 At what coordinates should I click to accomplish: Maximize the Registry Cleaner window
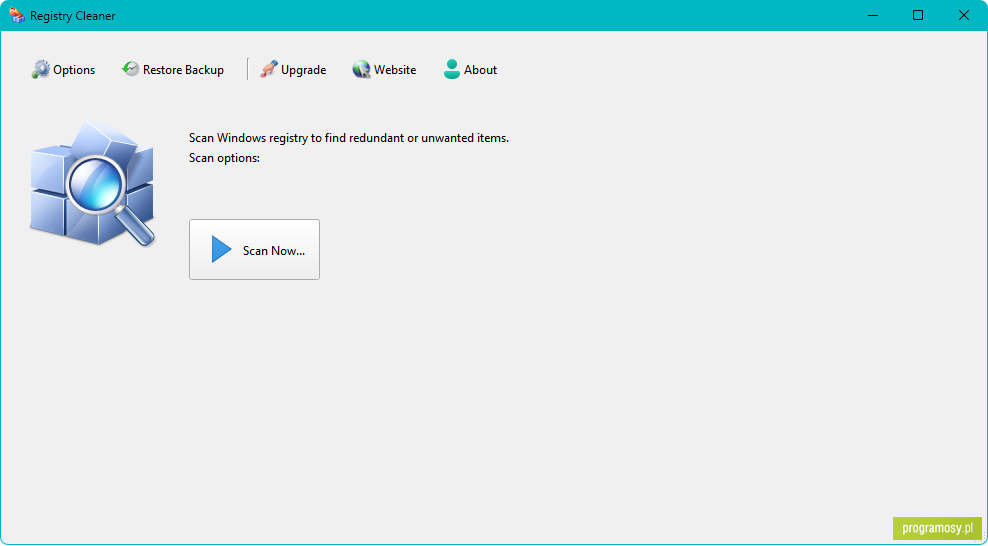coord(918,16)
